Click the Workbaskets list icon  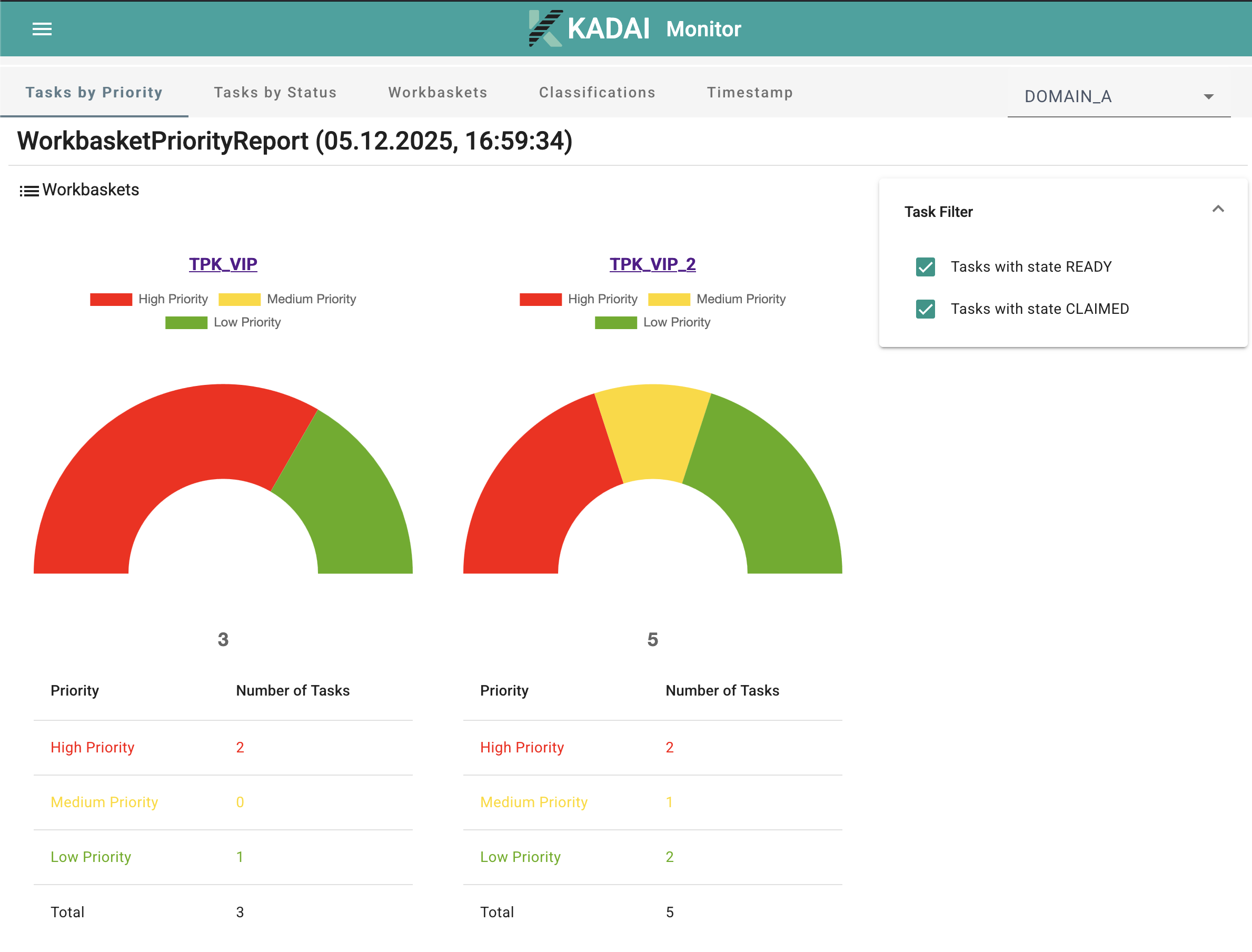pos(29,191)
